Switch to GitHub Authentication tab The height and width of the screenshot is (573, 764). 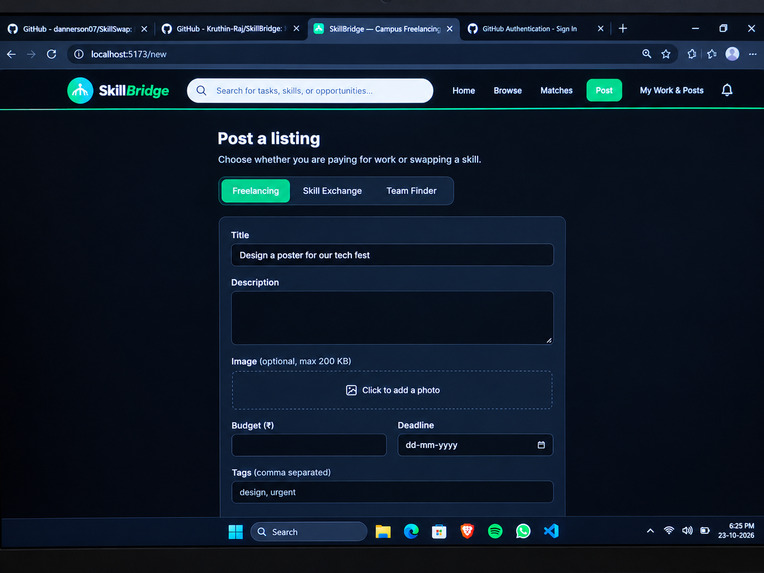[529, 29]
